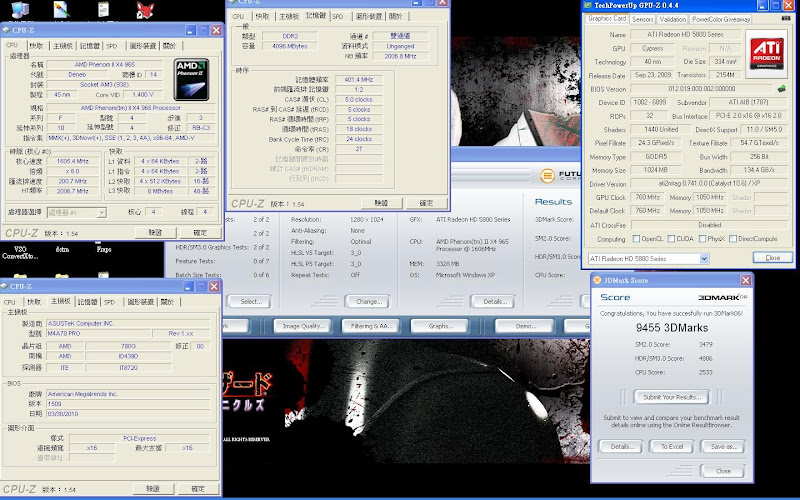The image size is (800, 500).
Task: Open Image Quality in 3DMark06
Action: (303, 326)
